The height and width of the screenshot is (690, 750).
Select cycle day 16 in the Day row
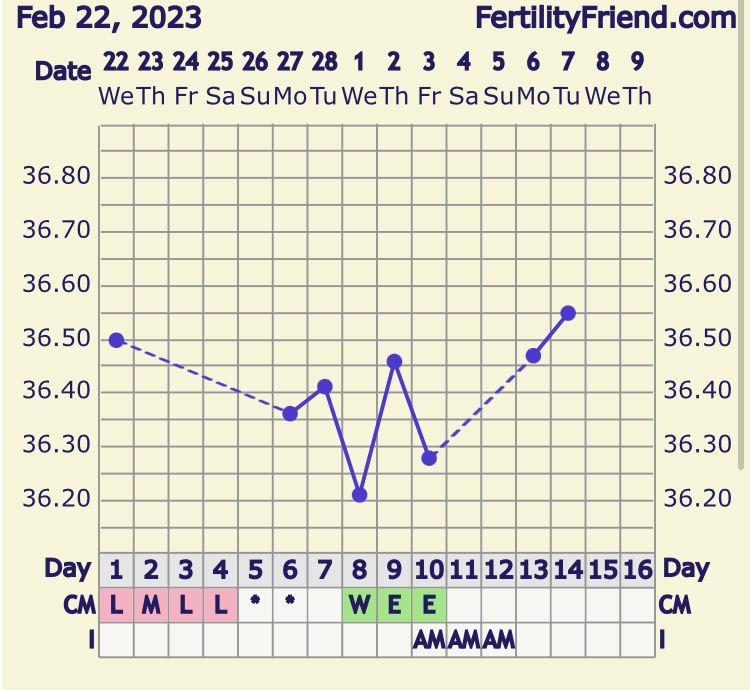tap(638, 570)
